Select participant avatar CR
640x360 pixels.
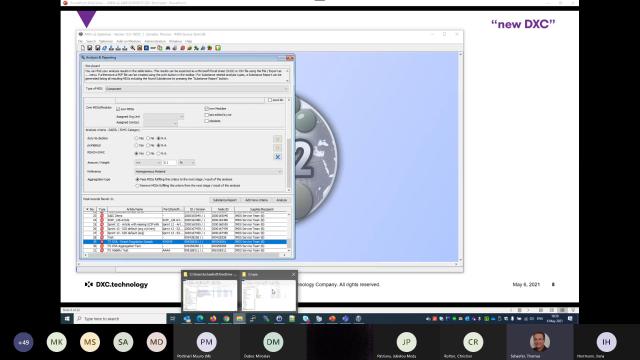[x=473, y=342]
